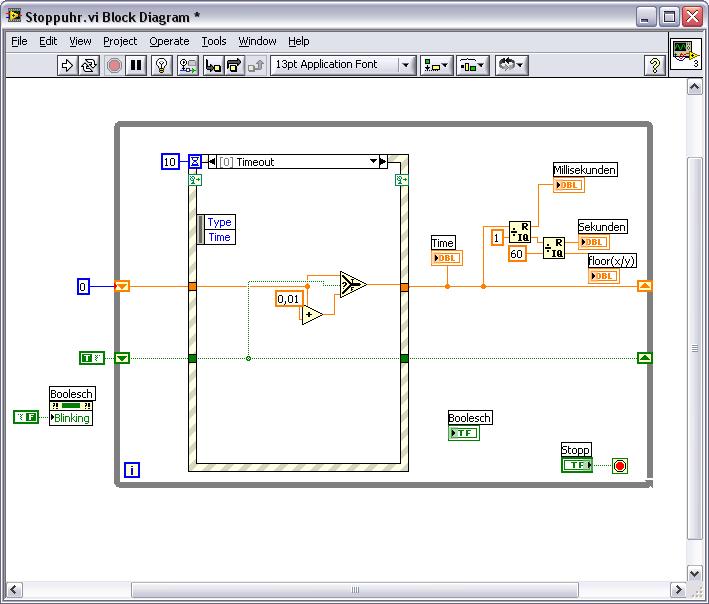Click the VI icon pane thumbnail
This screenshot has width=709, height=604.
click(684, 54)
